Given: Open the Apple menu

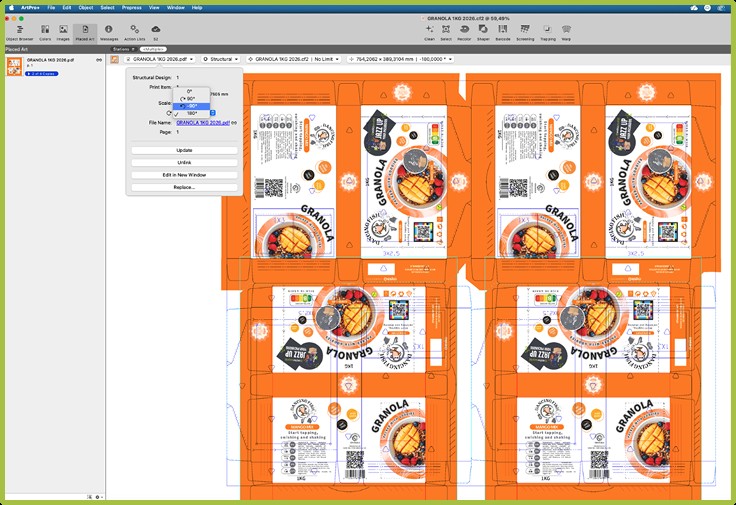Looking at the screenshot, I should click(11, 8).
